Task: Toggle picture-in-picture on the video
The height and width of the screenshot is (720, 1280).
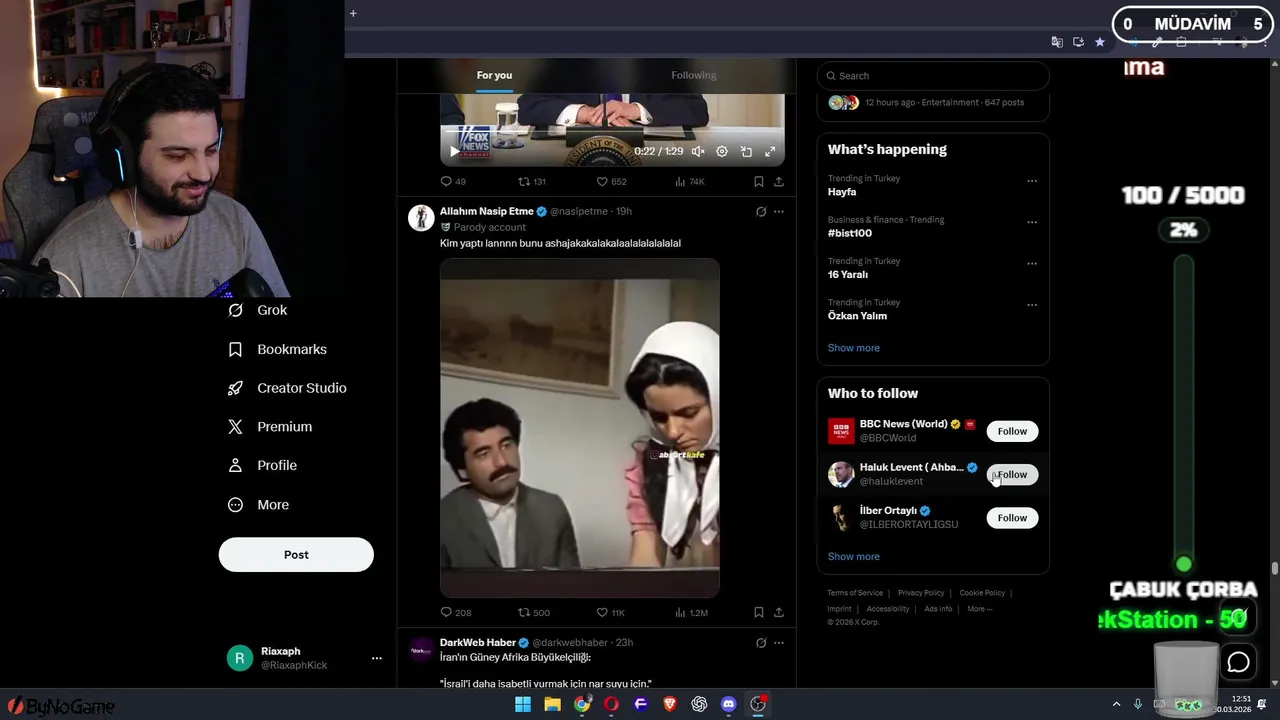Action: pos(746,152)
